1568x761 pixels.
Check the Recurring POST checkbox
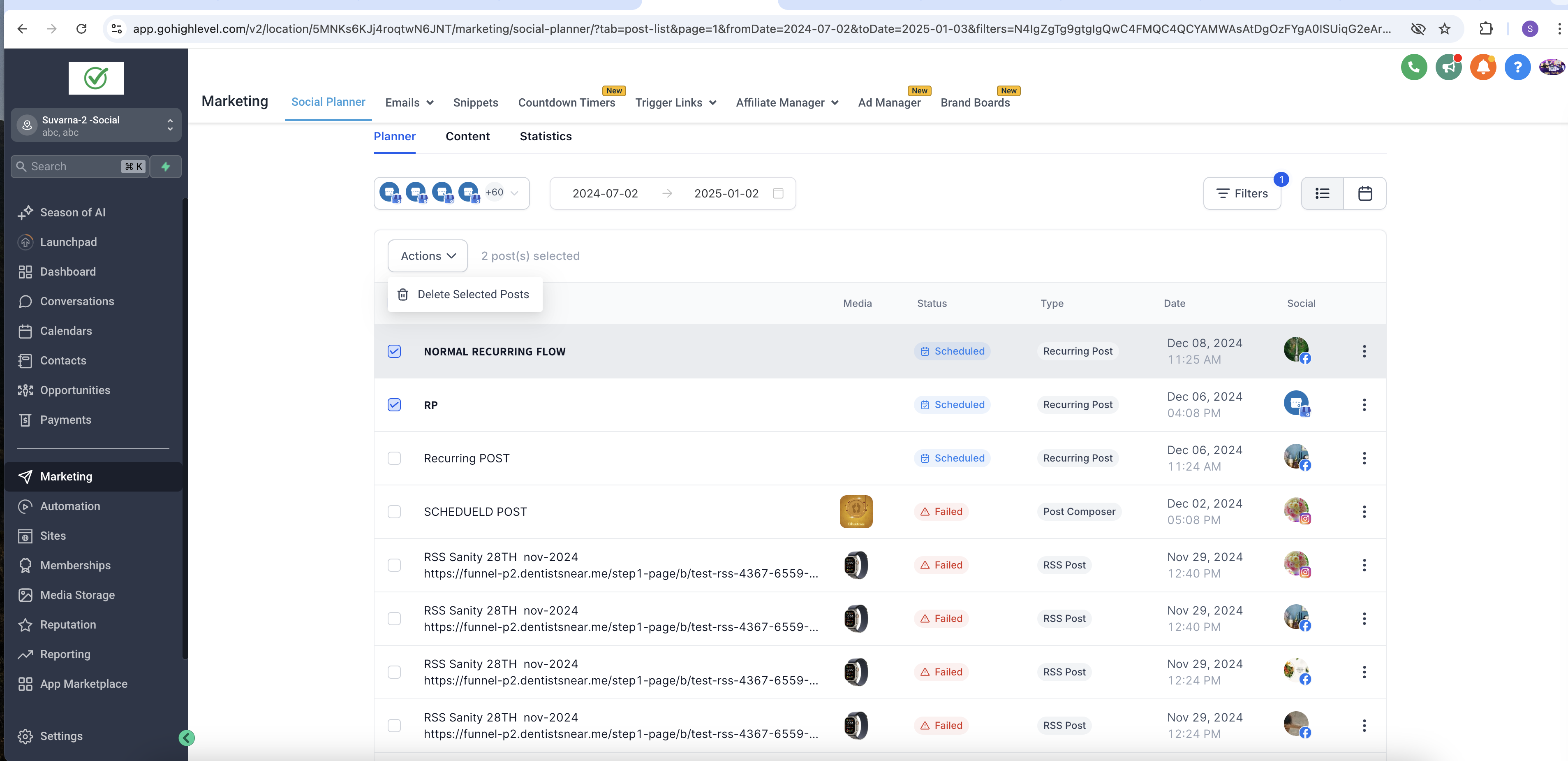[x=394, y=458]
